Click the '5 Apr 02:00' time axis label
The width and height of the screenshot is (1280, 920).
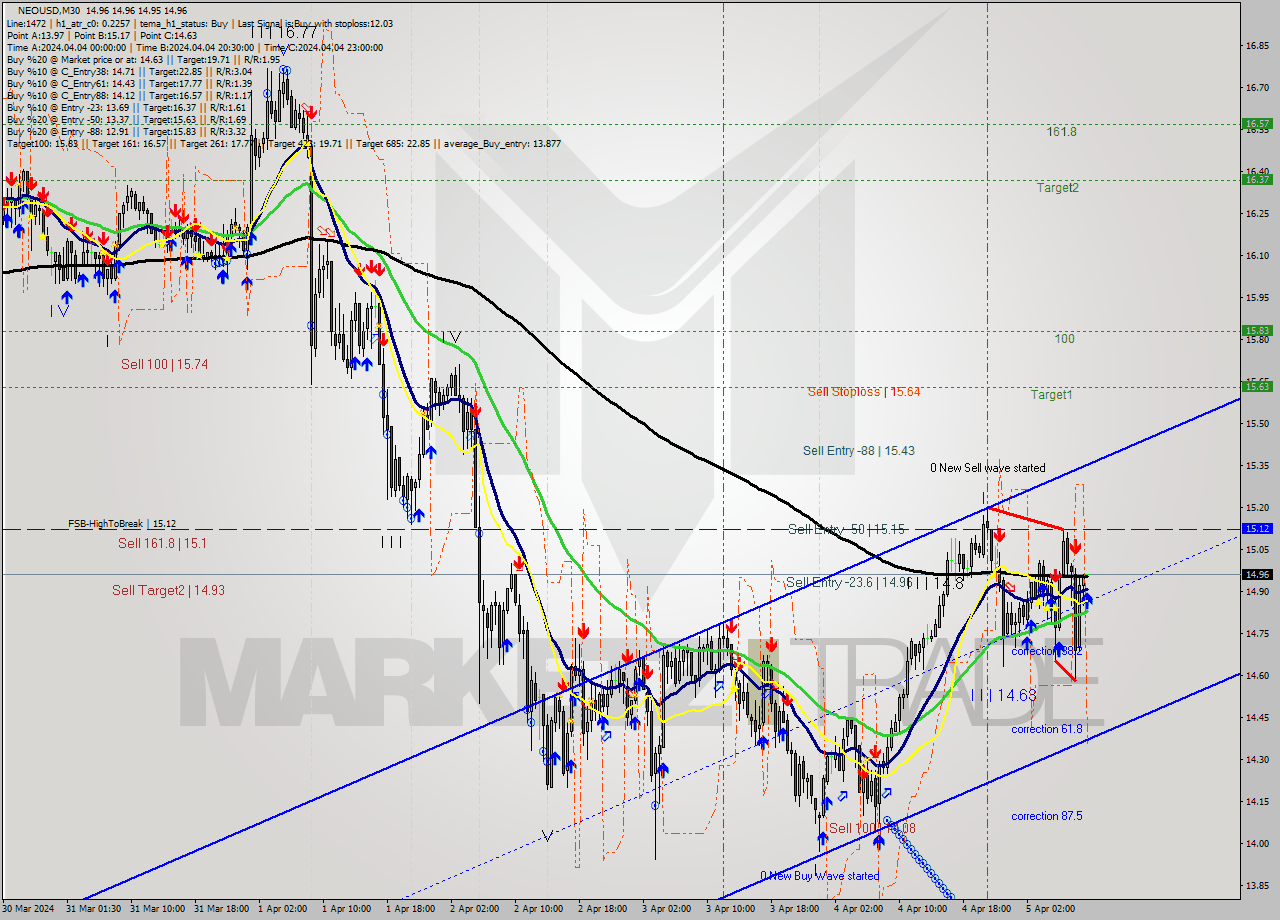click(1051, 908)
